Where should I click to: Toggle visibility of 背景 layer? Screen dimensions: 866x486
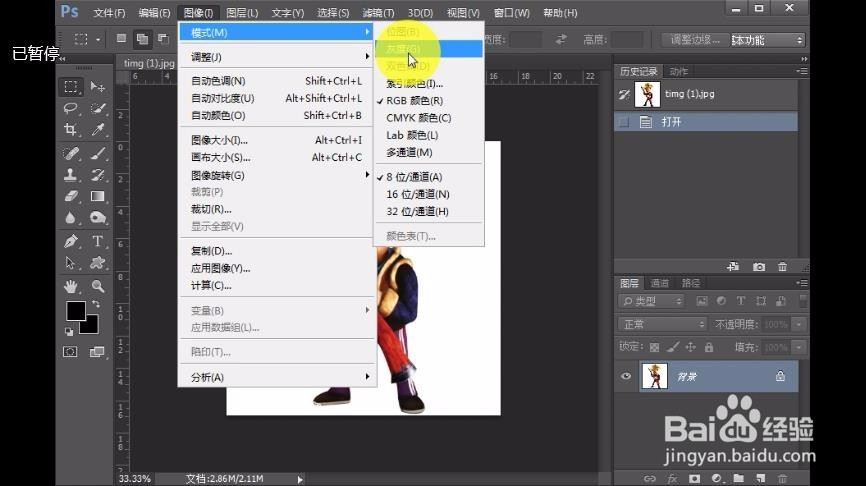(626, 376)
